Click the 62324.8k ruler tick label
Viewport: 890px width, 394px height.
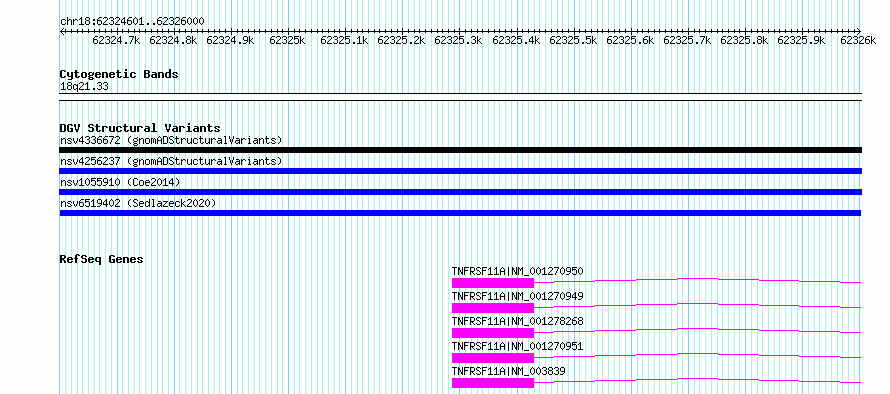coord(173,40)
